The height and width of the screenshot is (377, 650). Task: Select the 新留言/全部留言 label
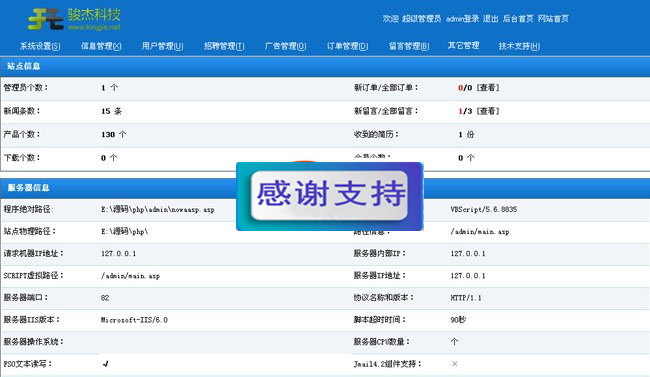coord(386,111)
